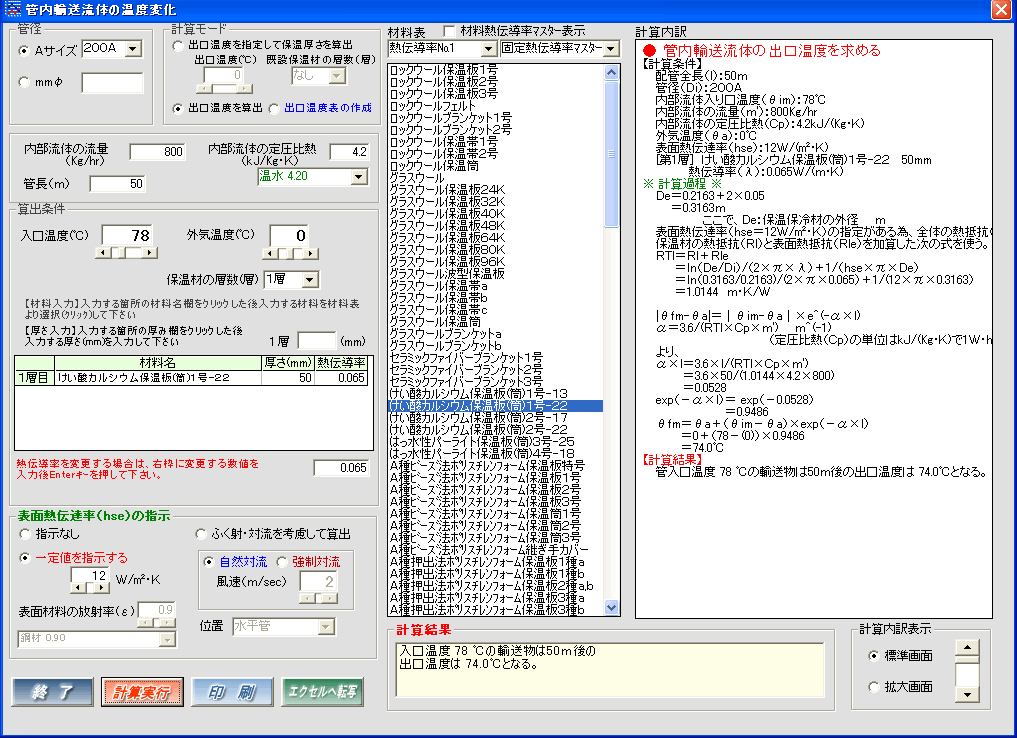Open the Aサイズ 200A dropdown

click(x=136, y=48)
